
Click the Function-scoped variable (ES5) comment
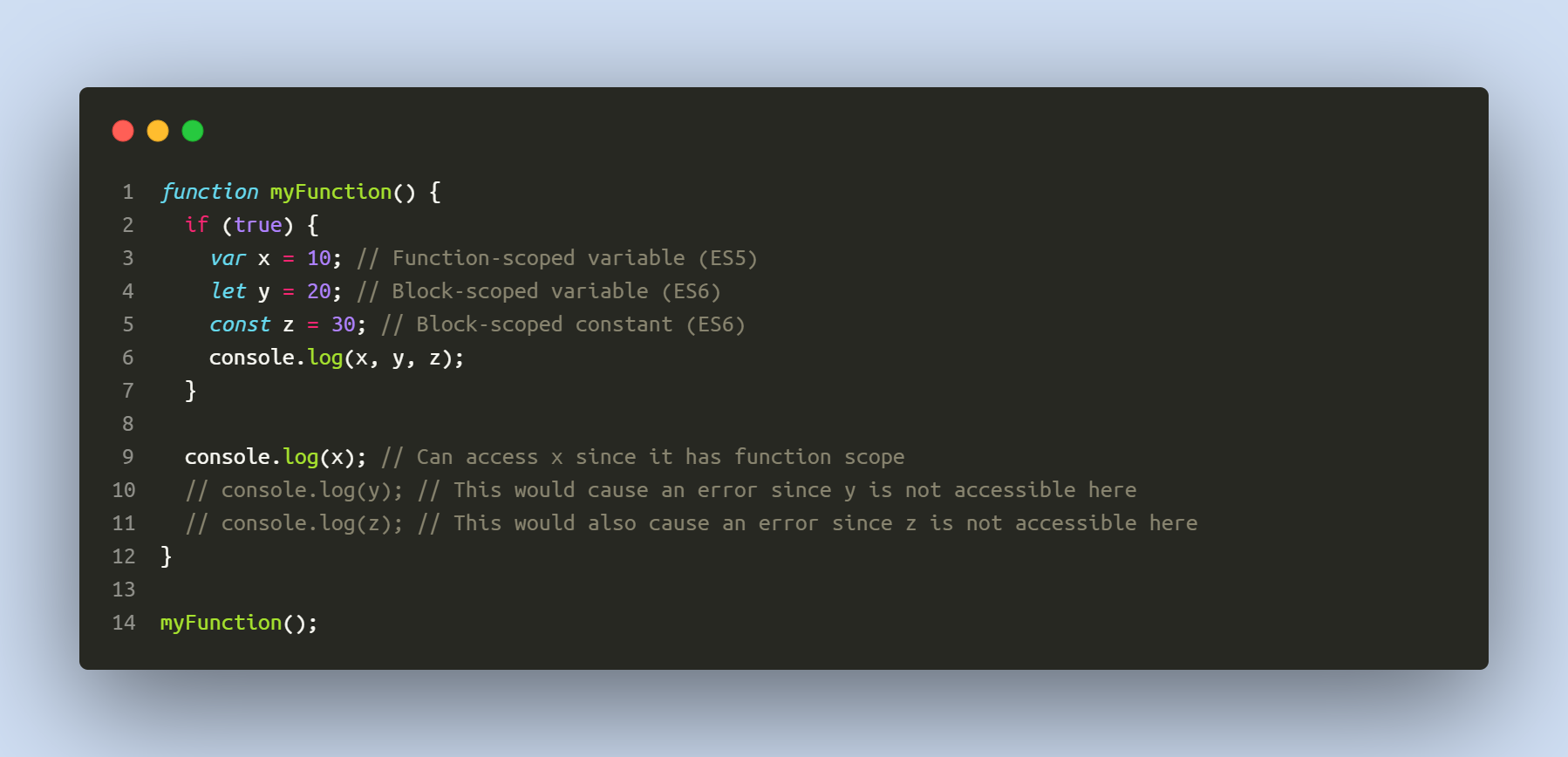pos(557,258)
